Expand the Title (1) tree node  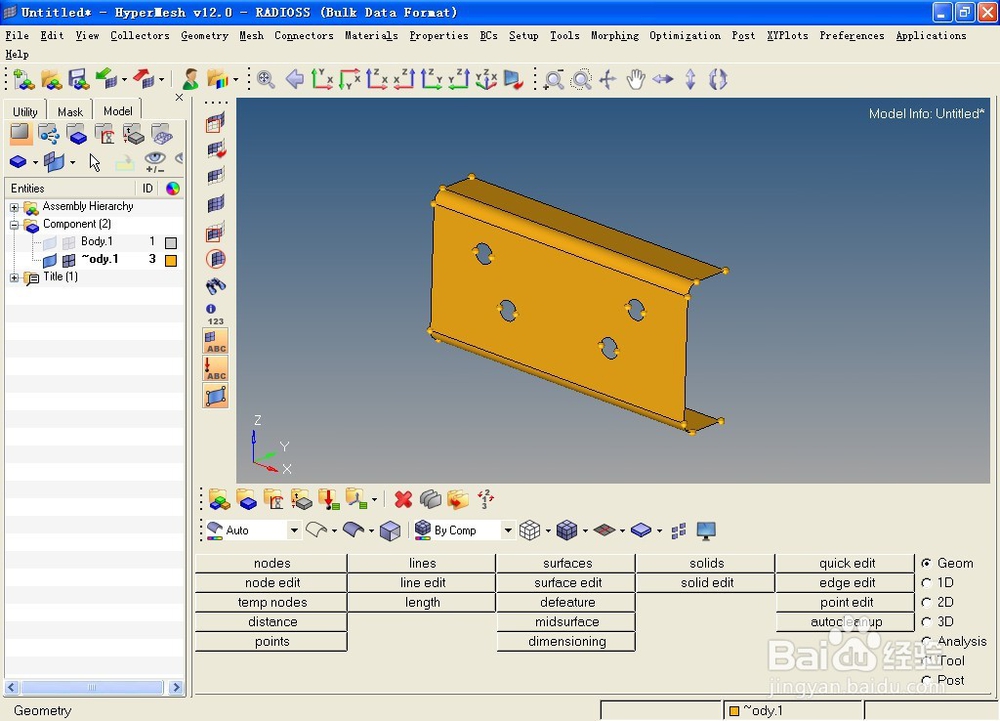[x=14, y=278]
